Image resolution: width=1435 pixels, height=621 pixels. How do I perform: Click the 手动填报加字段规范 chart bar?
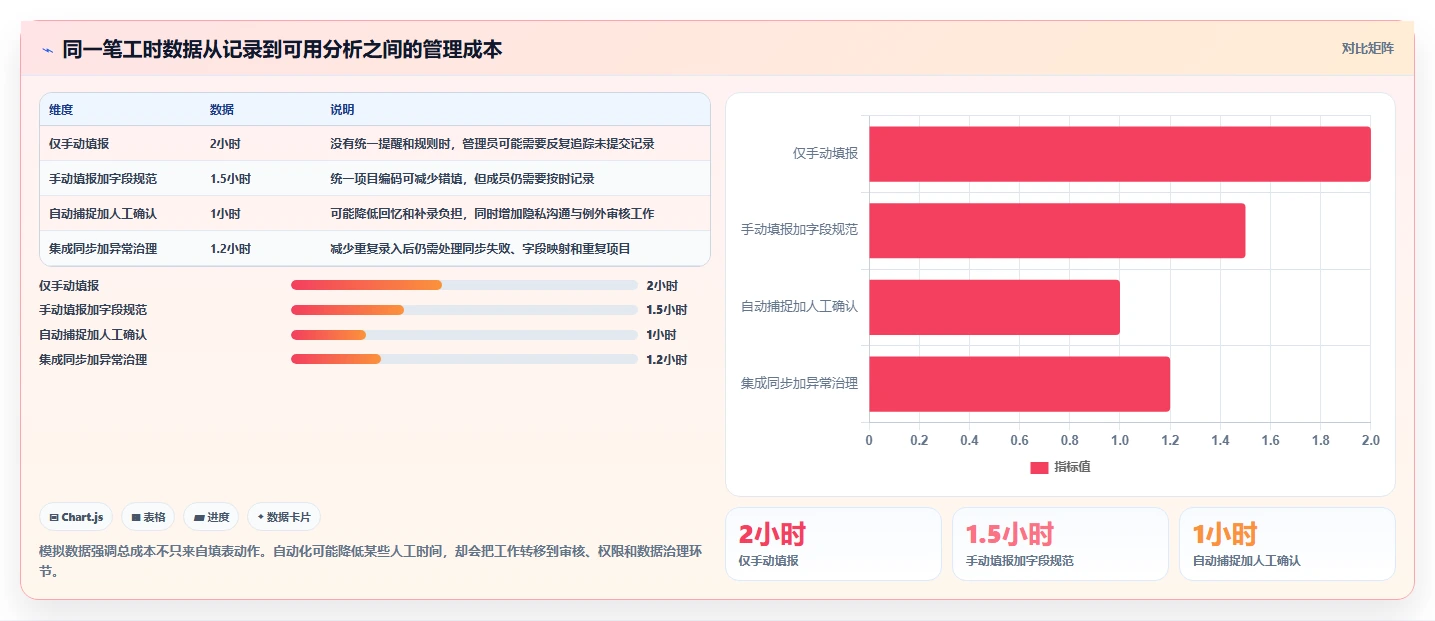(1057, 231)
